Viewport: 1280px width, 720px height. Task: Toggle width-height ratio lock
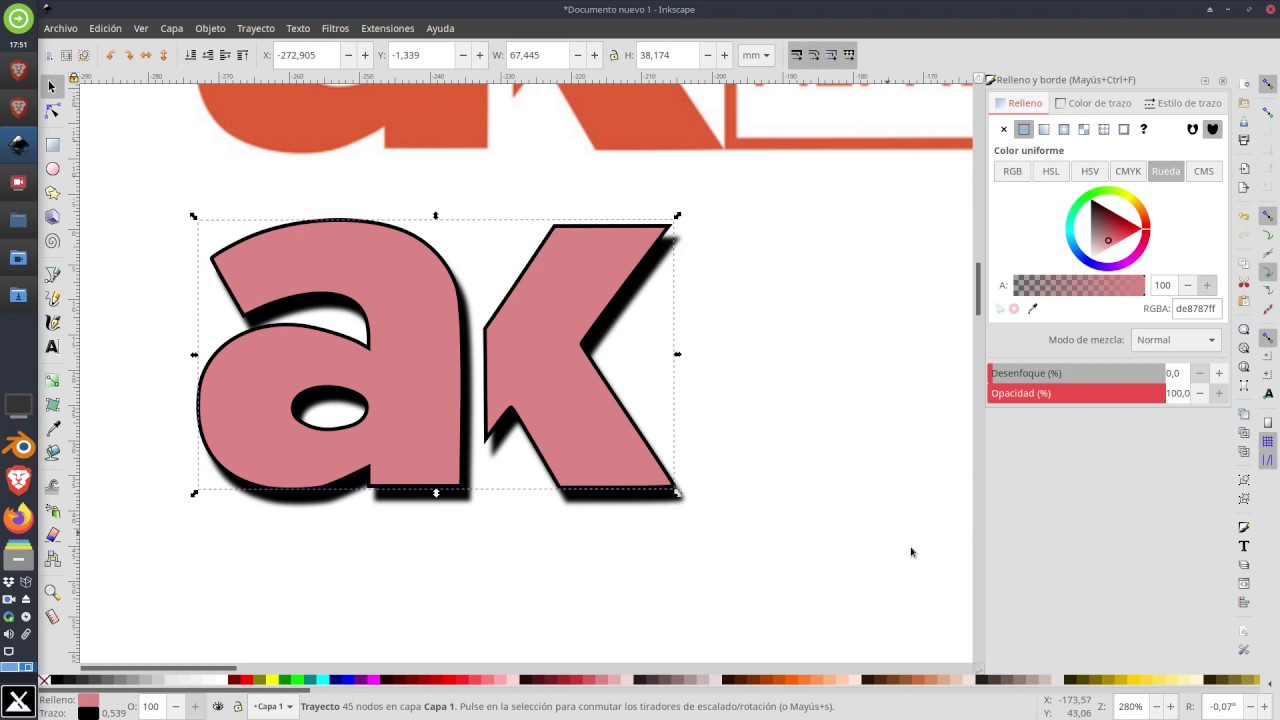pos(613,55)
